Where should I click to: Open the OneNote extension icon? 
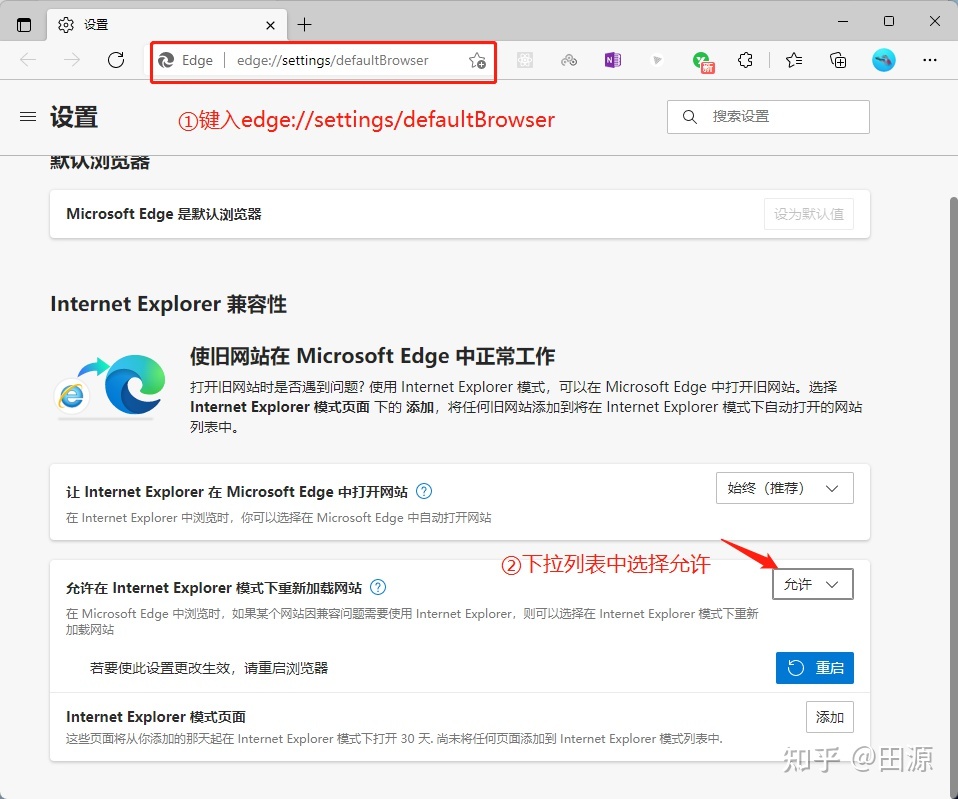pyautogui.click(x=613, y=60)
